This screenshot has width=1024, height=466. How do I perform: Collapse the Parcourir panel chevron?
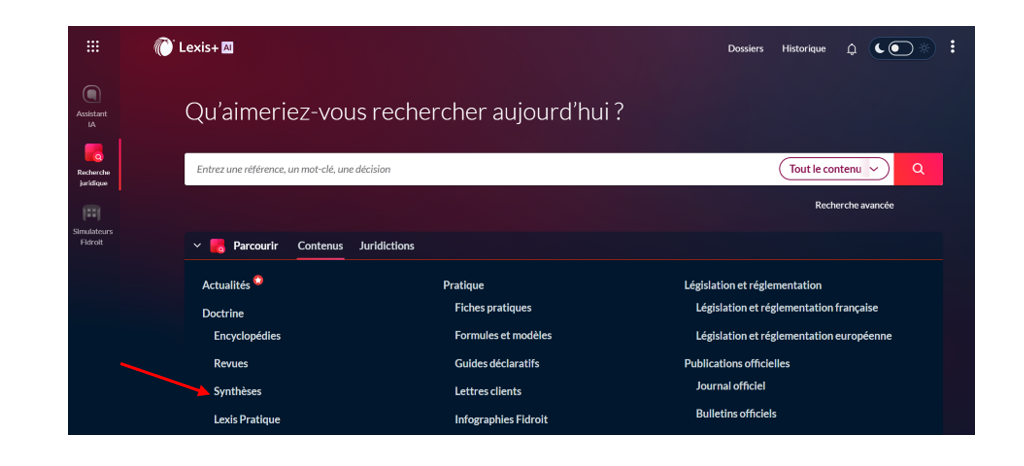click(x=197, y=246)
